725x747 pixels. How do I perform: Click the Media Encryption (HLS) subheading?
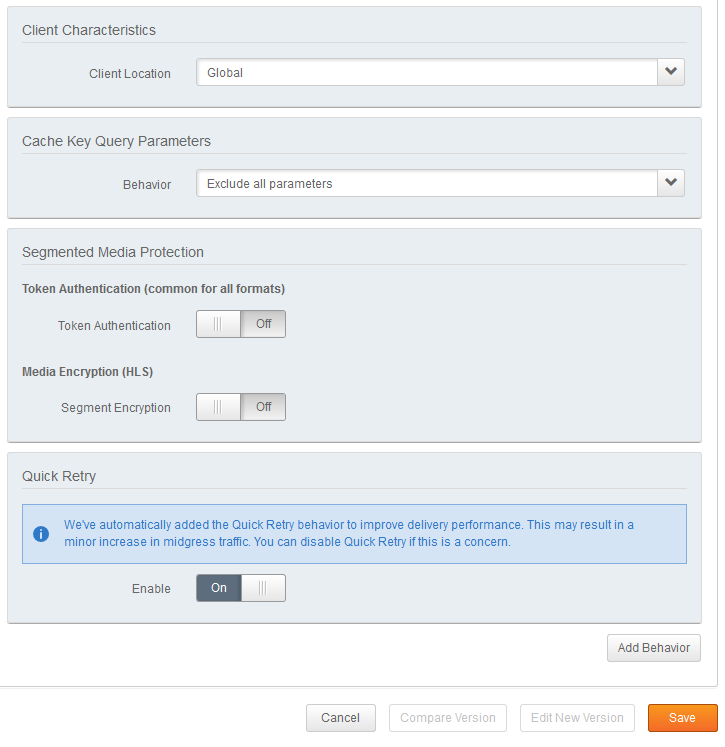point(87,372)
